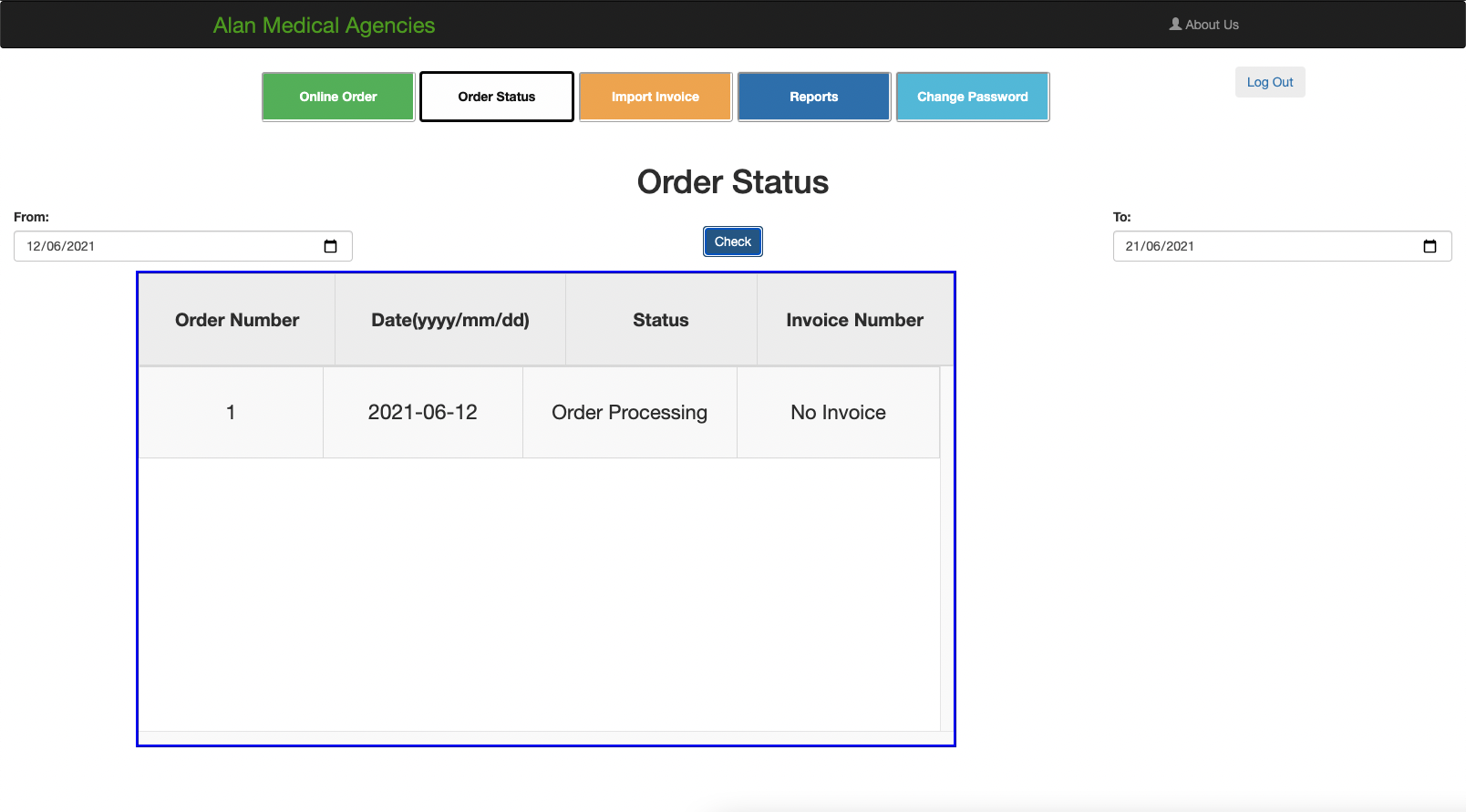Select the Change Password button
1466x812 pixels.
973,97
